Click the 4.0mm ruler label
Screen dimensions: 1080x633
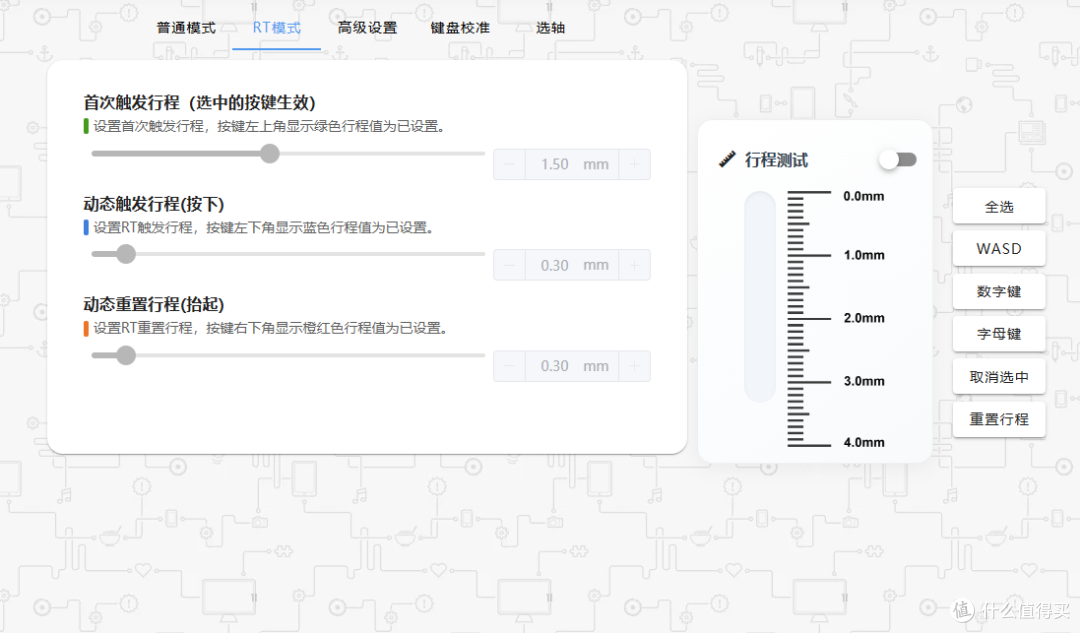point(864,443)
